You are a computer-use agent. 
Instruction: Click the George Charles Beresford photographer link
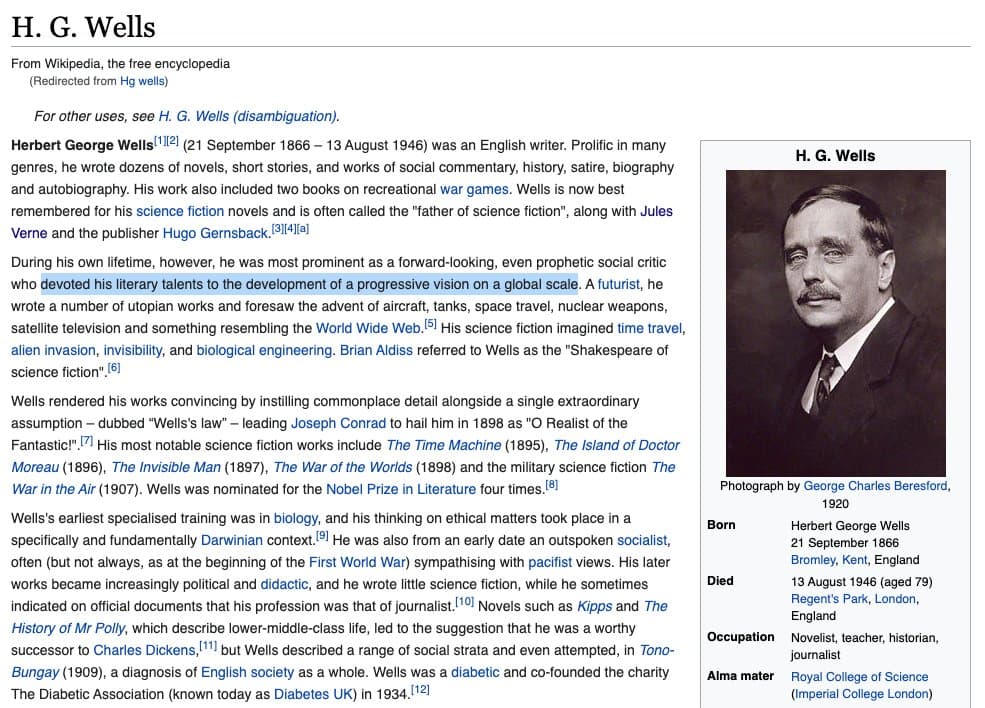click(x=875, y=486)
